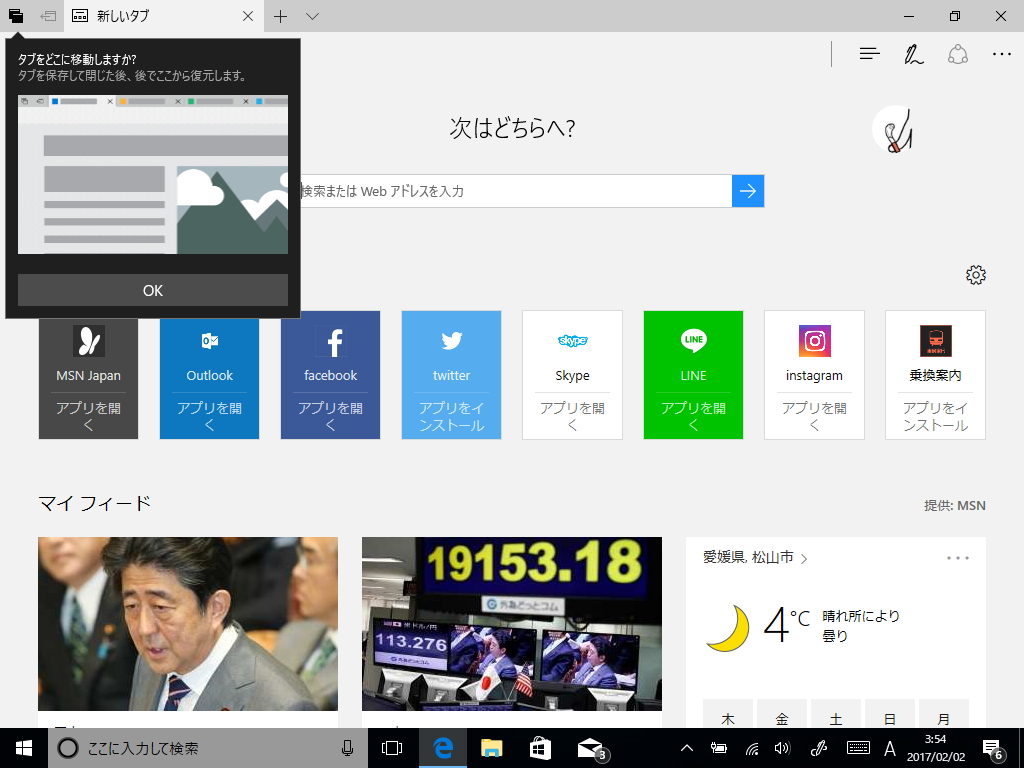Open Windows Ink Workspace tray icon
Screen dimensions: 1024x768
818,748
